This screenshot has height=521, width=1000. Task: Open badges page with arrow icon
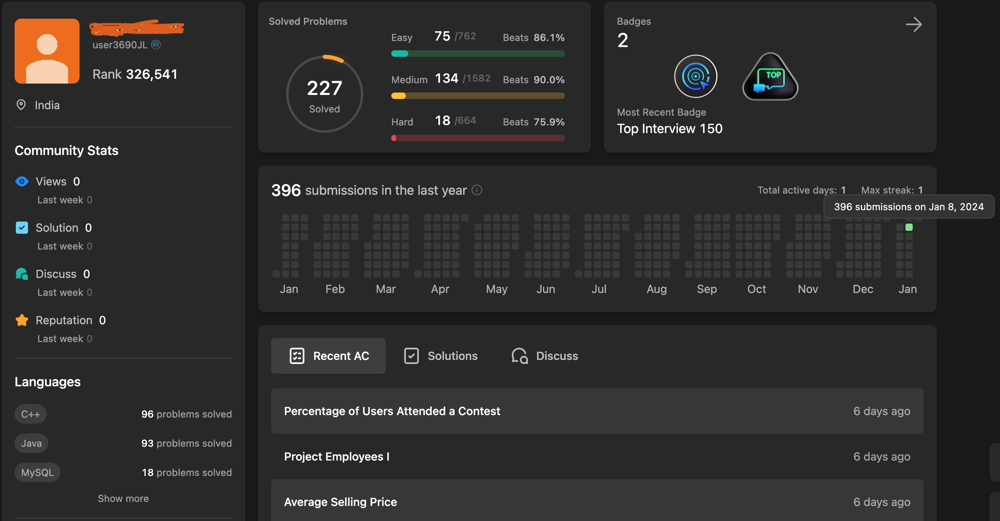[913, 25]
